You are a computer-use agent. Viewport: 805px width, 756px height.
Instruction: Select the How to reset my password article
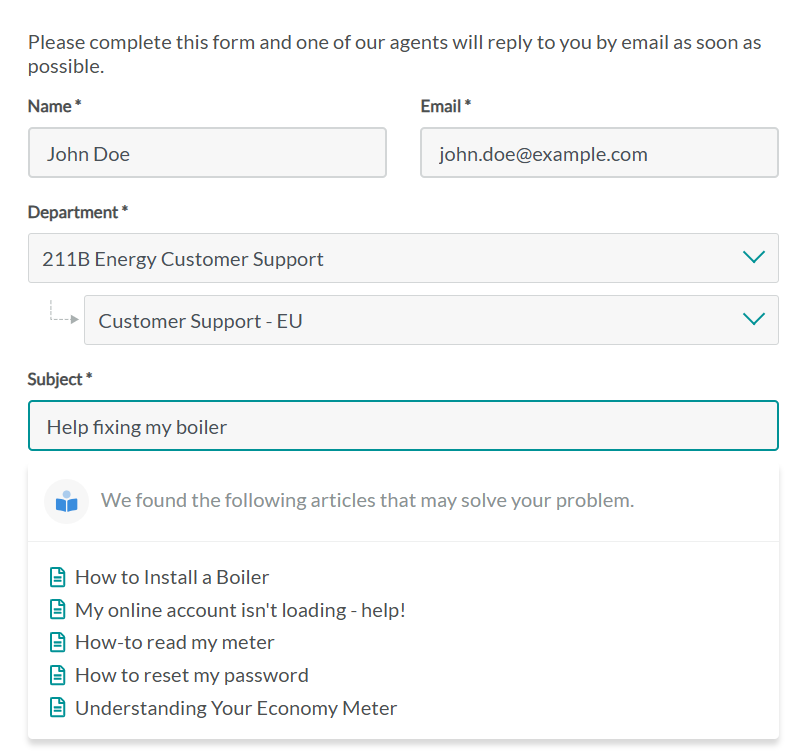point(191,675)
